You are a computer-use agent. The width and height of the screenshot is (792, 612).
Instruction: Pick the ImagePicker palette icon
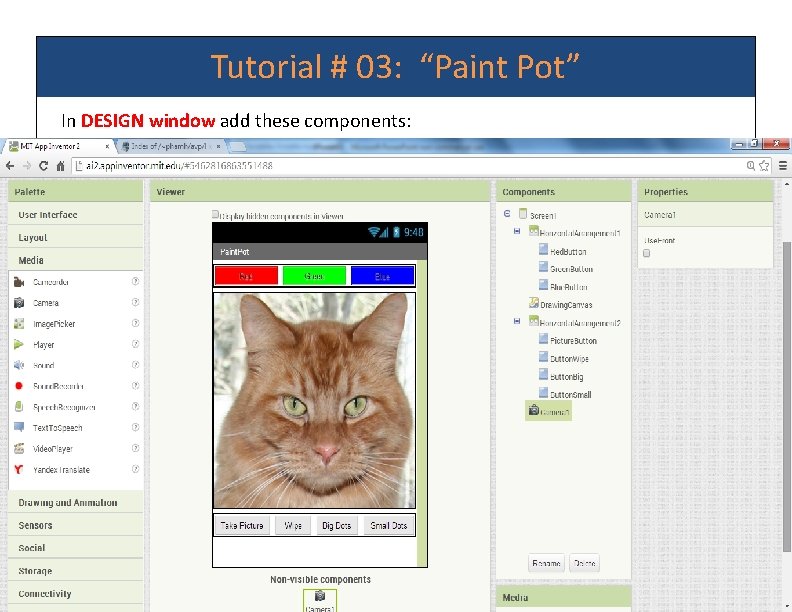click(x=19, y=324)
